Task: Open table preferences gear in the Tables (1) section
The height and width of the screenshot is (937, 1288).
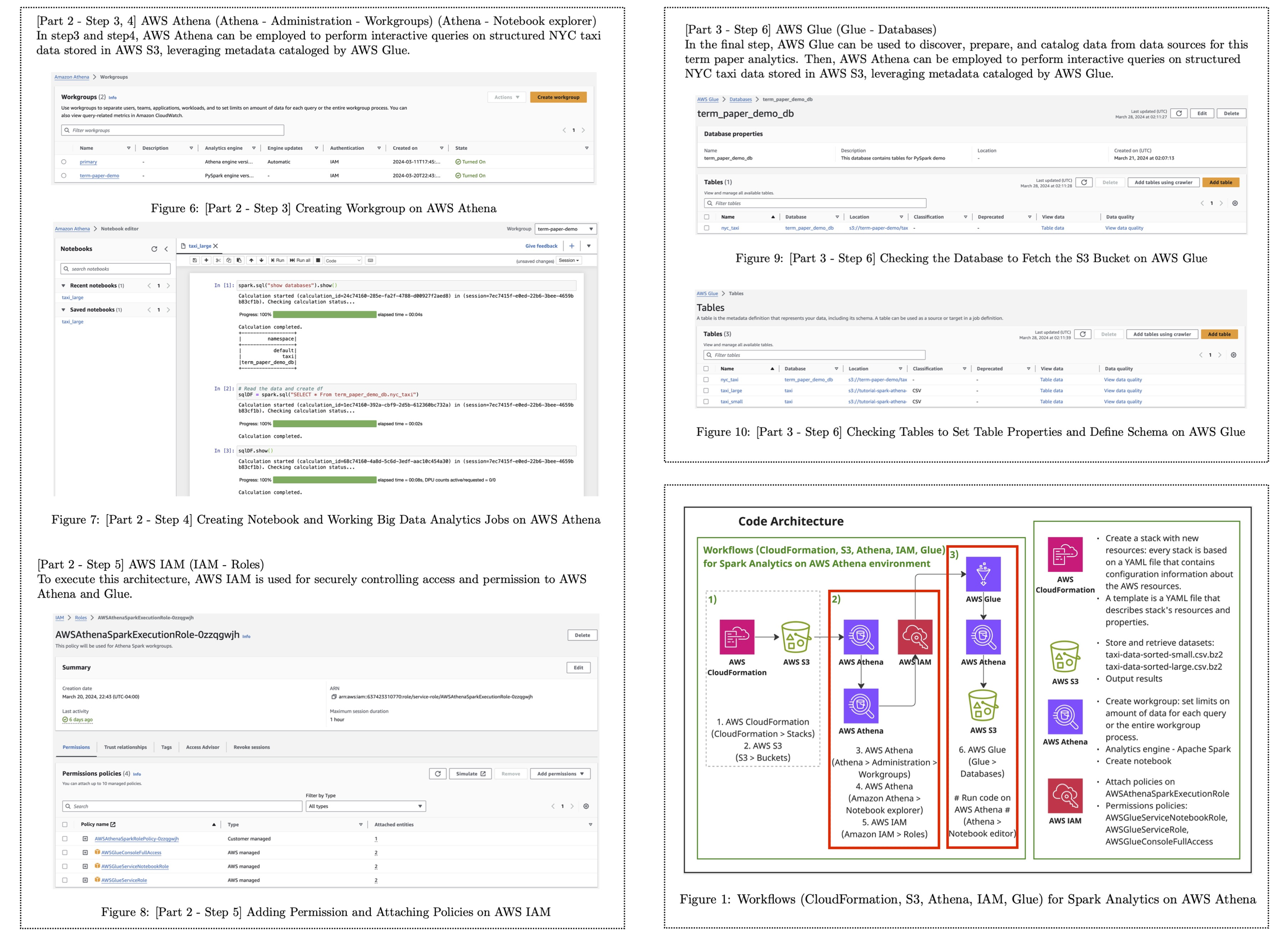Action: tap(1234, 203)
